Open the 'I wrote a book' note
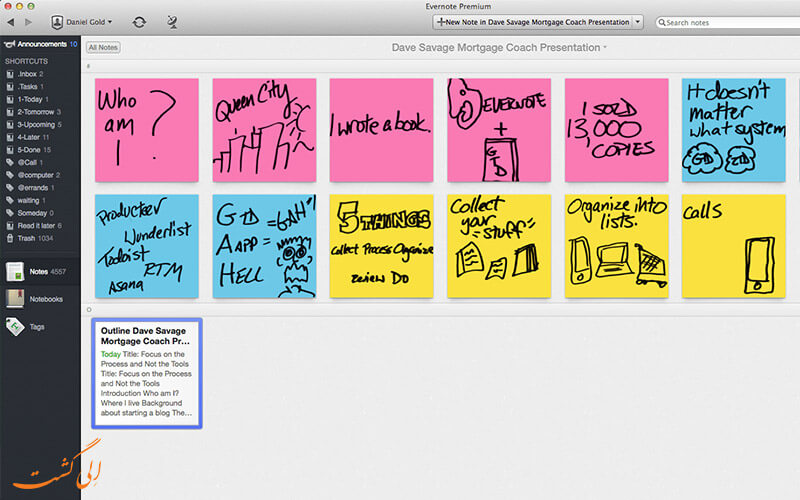800x500 pixels. (382, 130)
